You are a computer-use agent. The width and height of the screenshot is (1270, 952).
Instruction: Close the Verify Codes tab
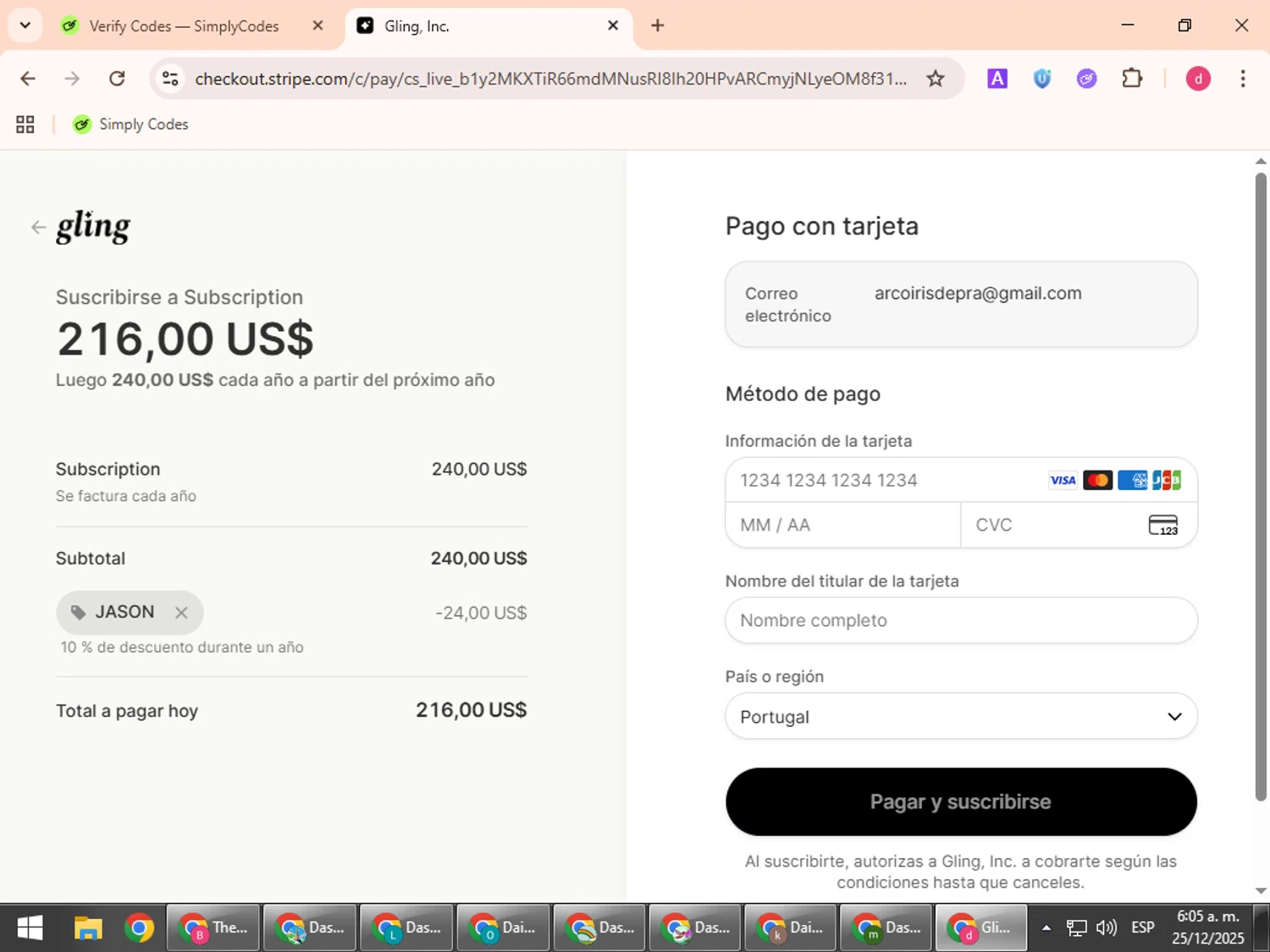317,26
